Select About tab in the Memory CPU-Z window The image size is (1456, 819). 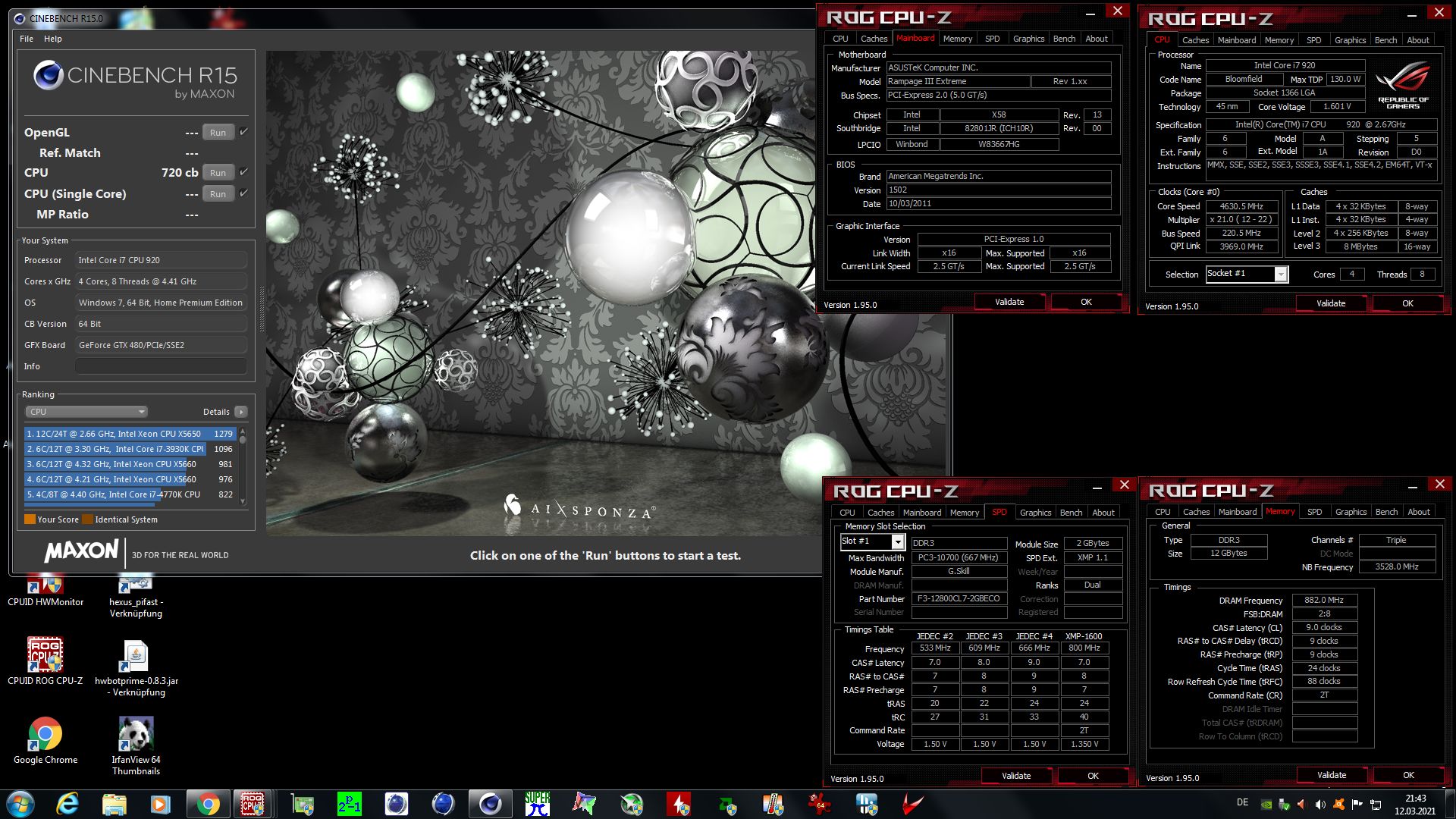click(x=1418, y=512)
